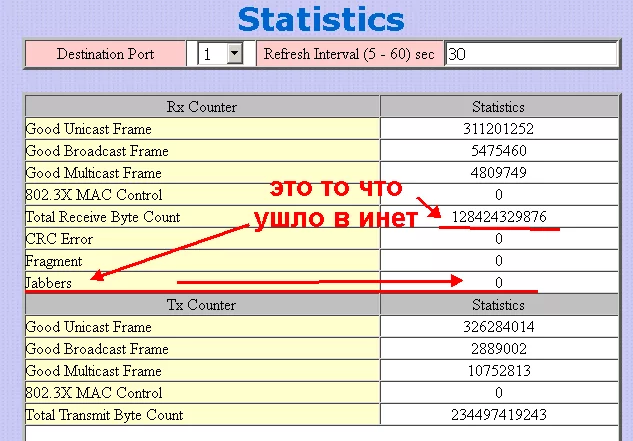Viewport: 633px width, 441px height.
Task: Click the Tx Good Broadcast Frame label
Action: (97, 349)
